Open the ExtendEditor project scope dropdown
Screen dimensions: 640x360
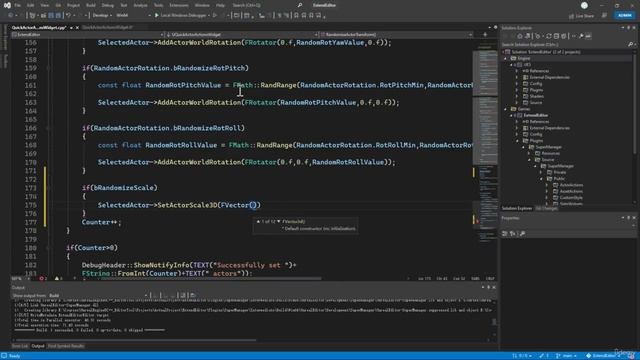(x=88, y=35)
